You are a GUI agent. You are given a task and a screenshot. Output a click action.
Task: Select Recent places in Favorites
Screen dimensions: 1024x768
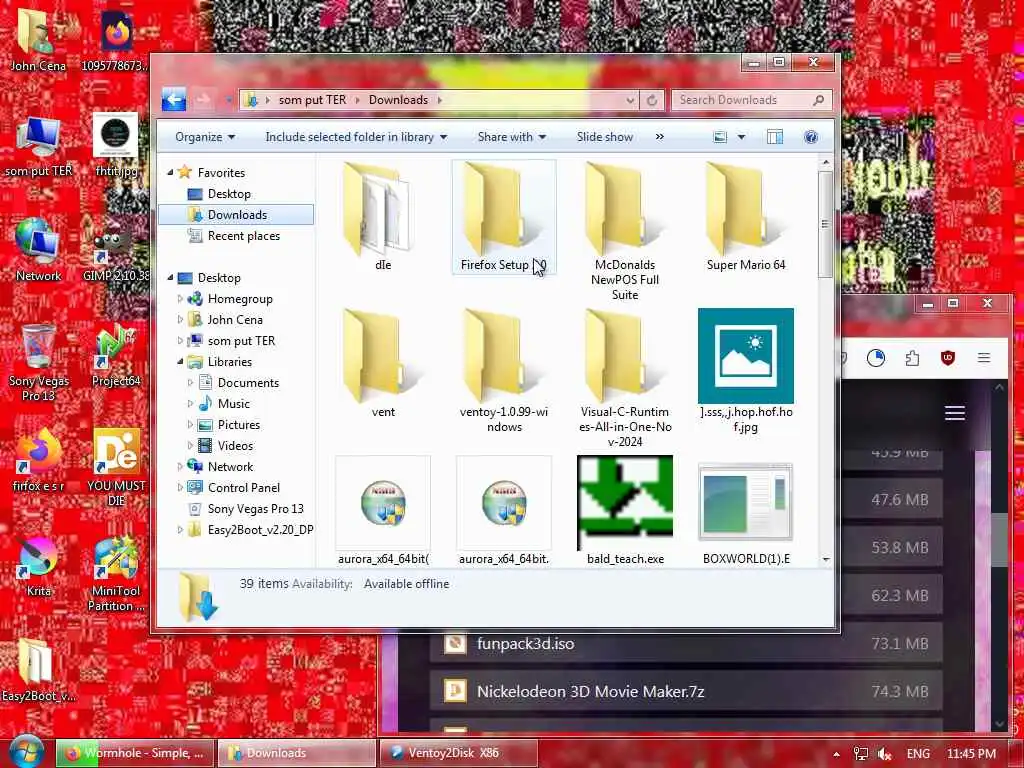pos(243,236)
